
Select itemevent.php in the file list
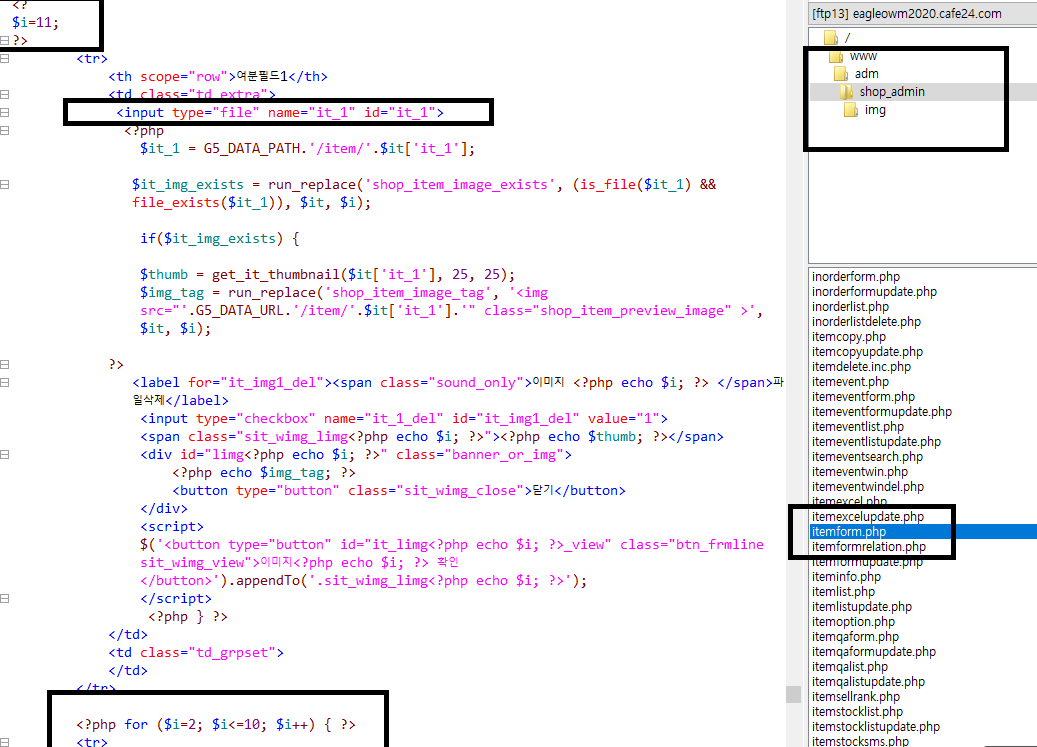850,381
